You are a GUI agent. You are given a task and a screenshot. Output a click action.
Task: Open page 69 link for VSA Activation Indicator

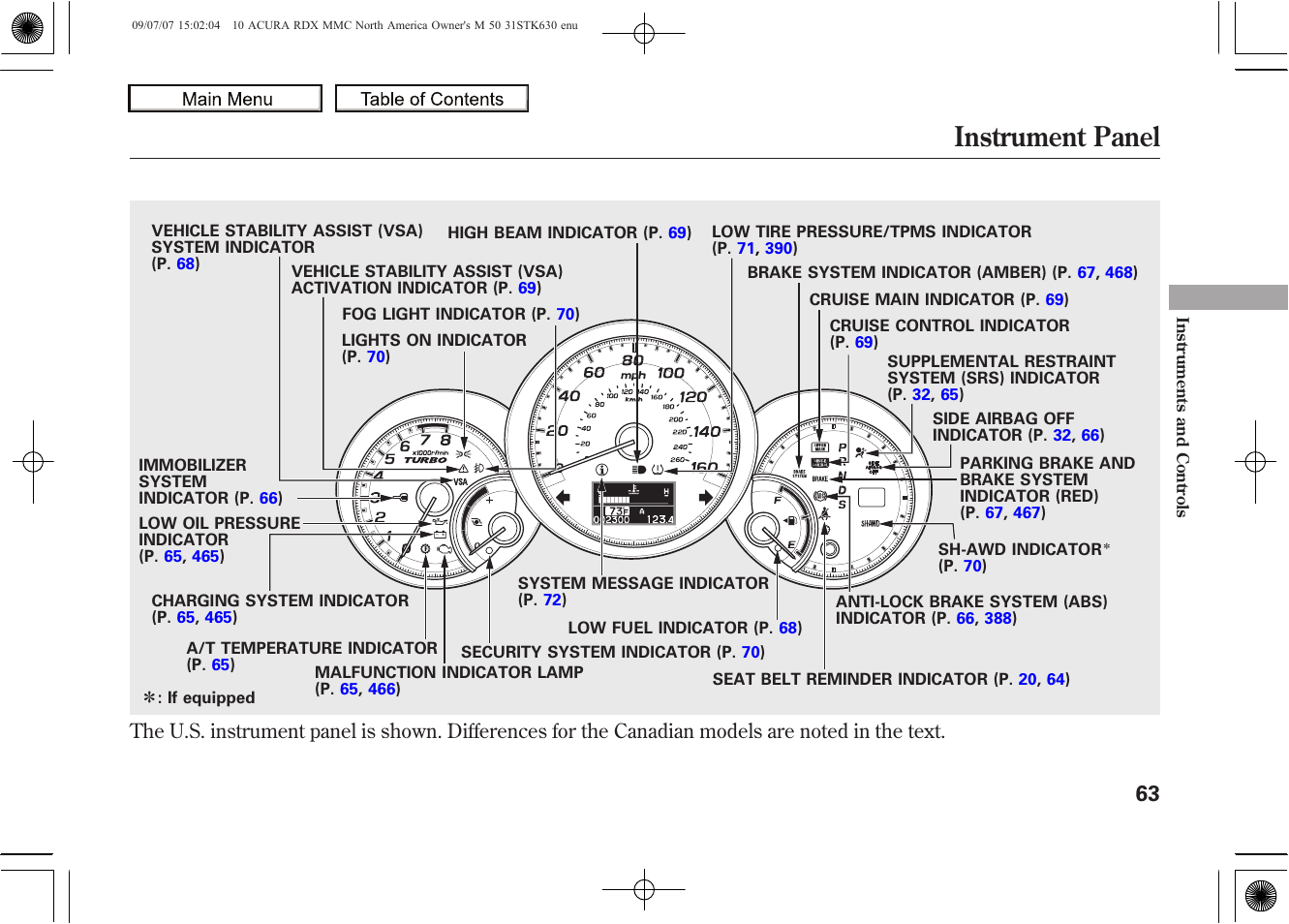click(x=527, y=288)
